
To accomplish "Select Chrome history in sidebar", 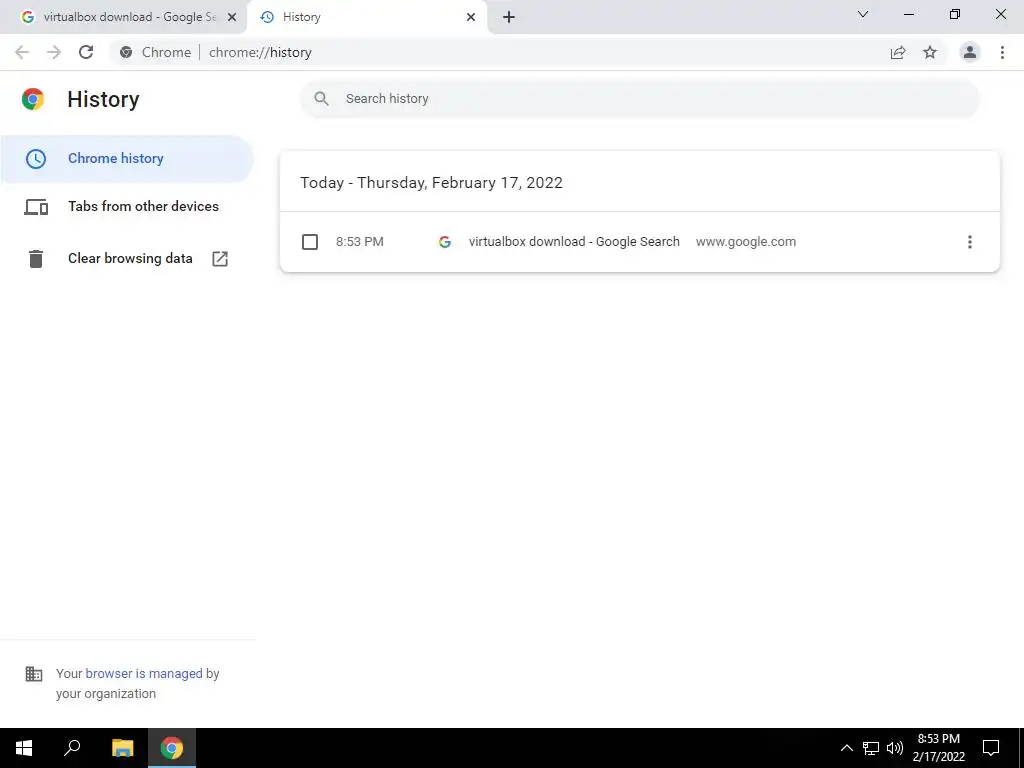I will [x=127, y=158].
